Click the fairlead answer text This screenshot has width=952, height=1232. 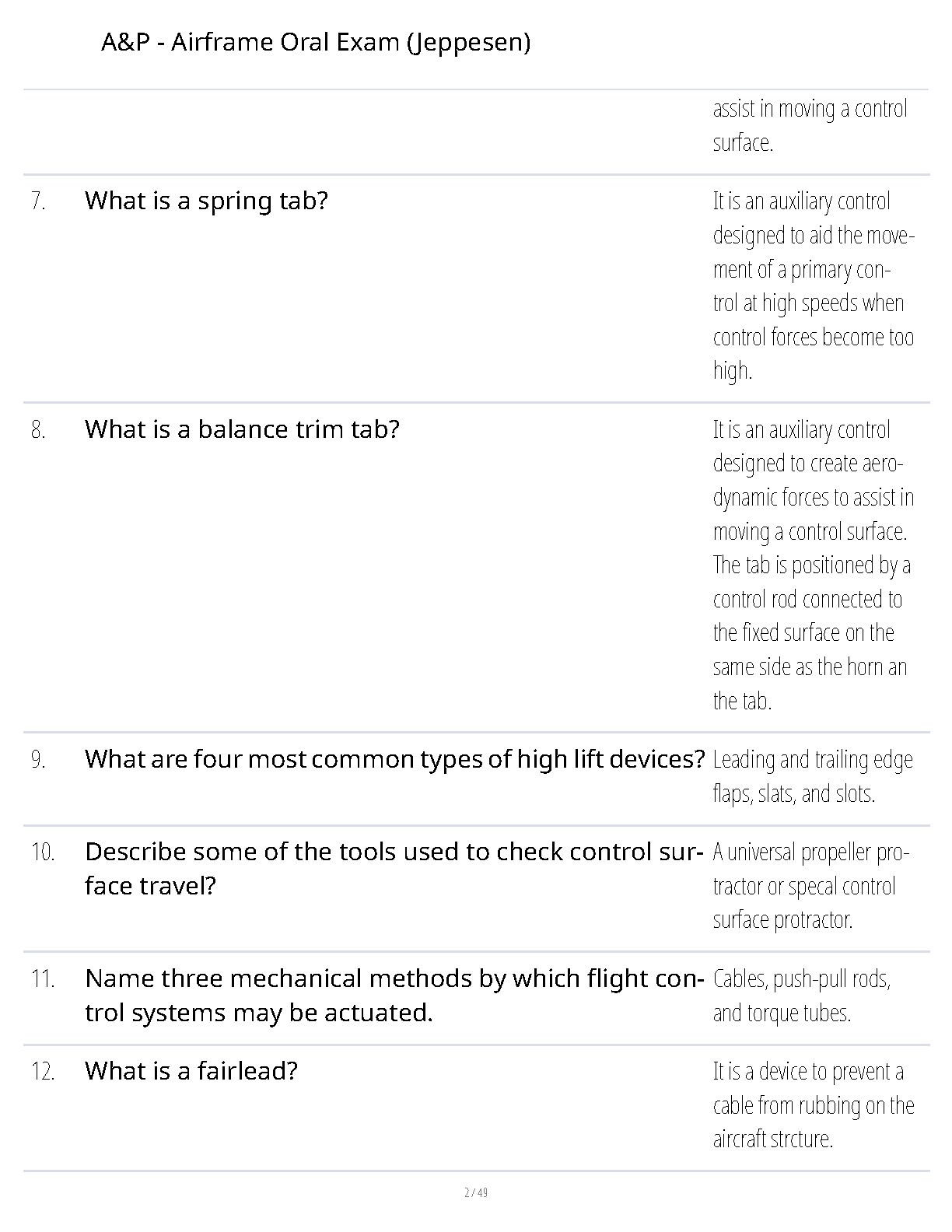813,1105
